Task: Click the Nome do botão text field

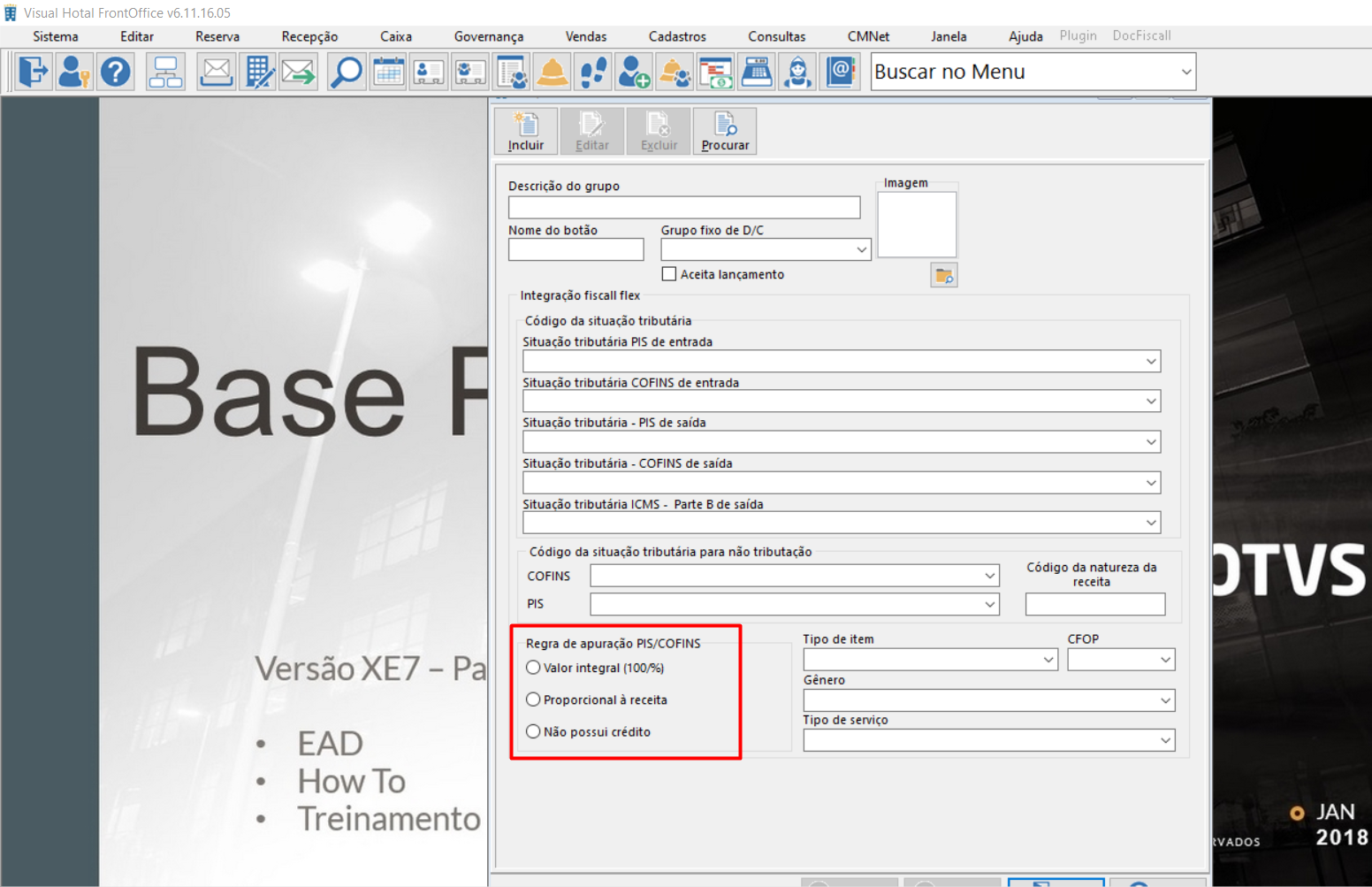Action: pos(576,250)
